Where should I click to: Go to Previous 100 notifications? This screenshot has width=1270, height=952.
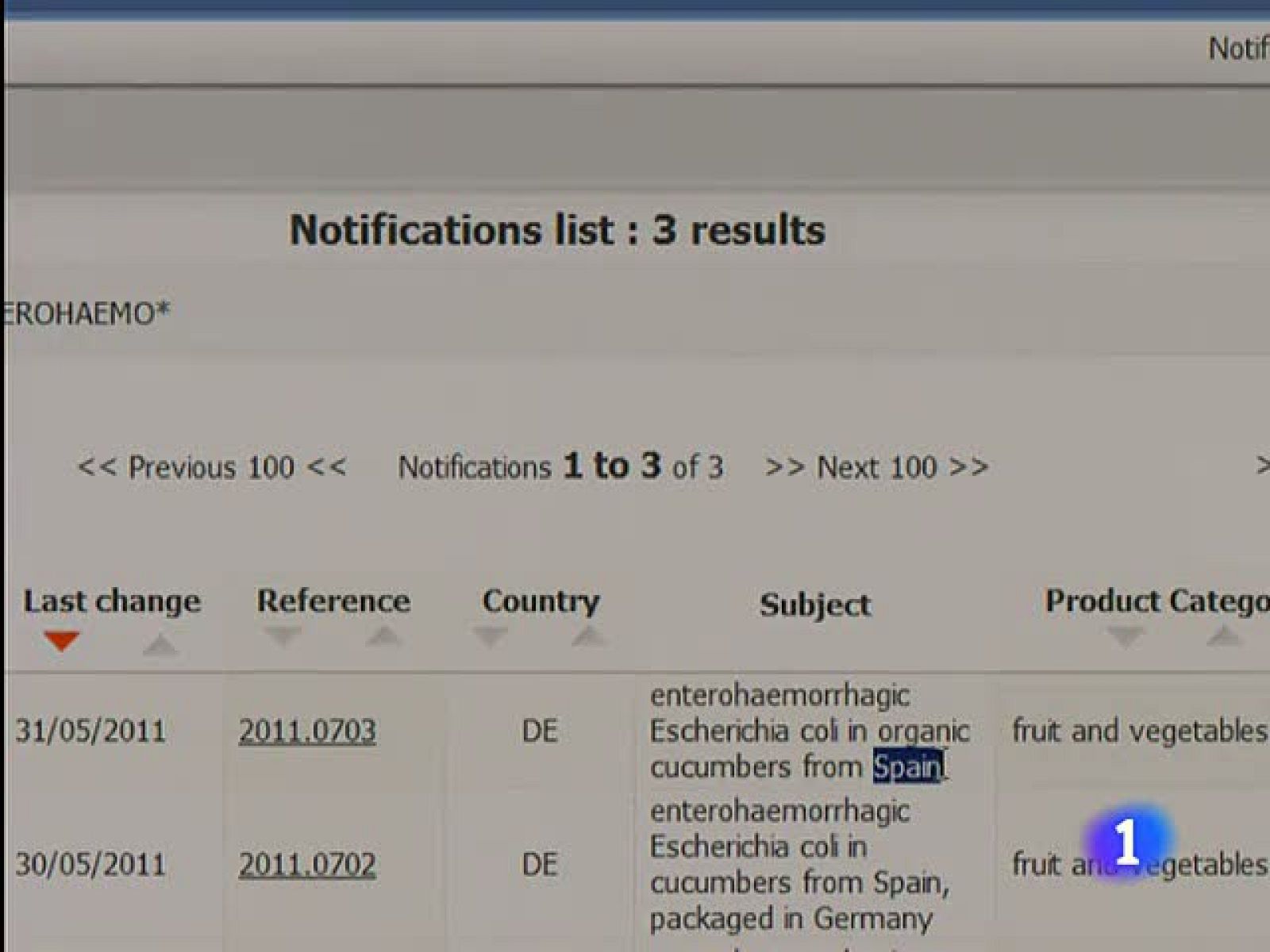212,467
